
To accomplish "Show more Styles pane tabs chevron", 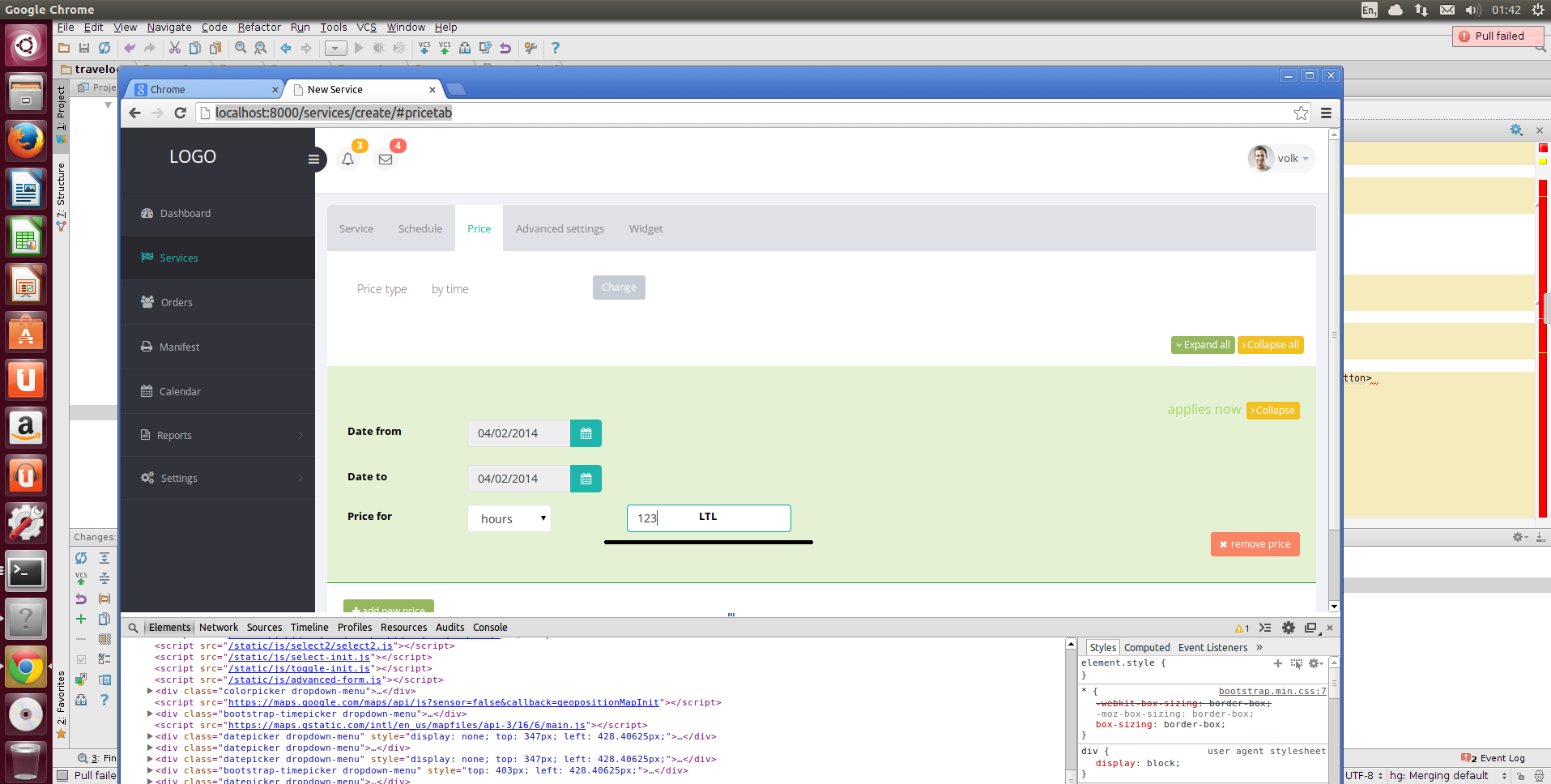I will [1259, 647].
